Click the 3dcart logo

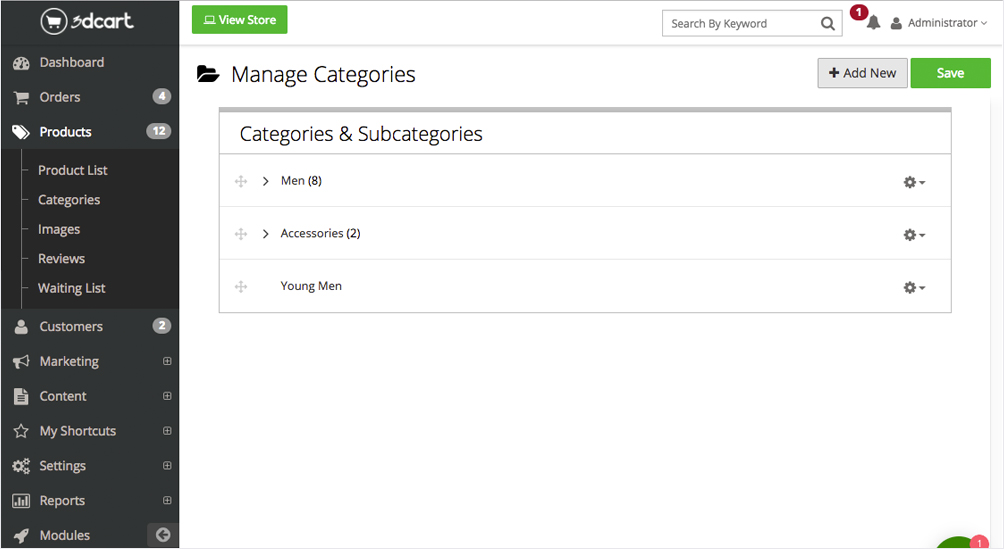click(x=88, y=20)
